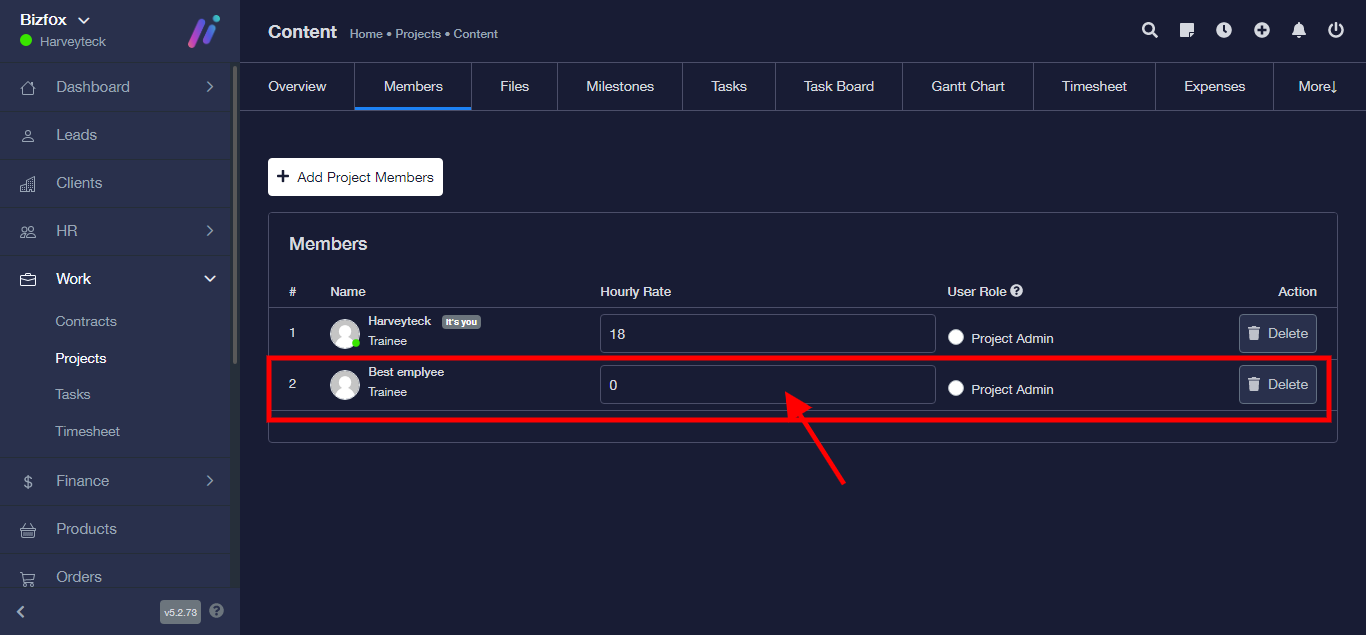Click the help question mark near version
This screenshot has width=1366, height=635.
coord(217,611)
